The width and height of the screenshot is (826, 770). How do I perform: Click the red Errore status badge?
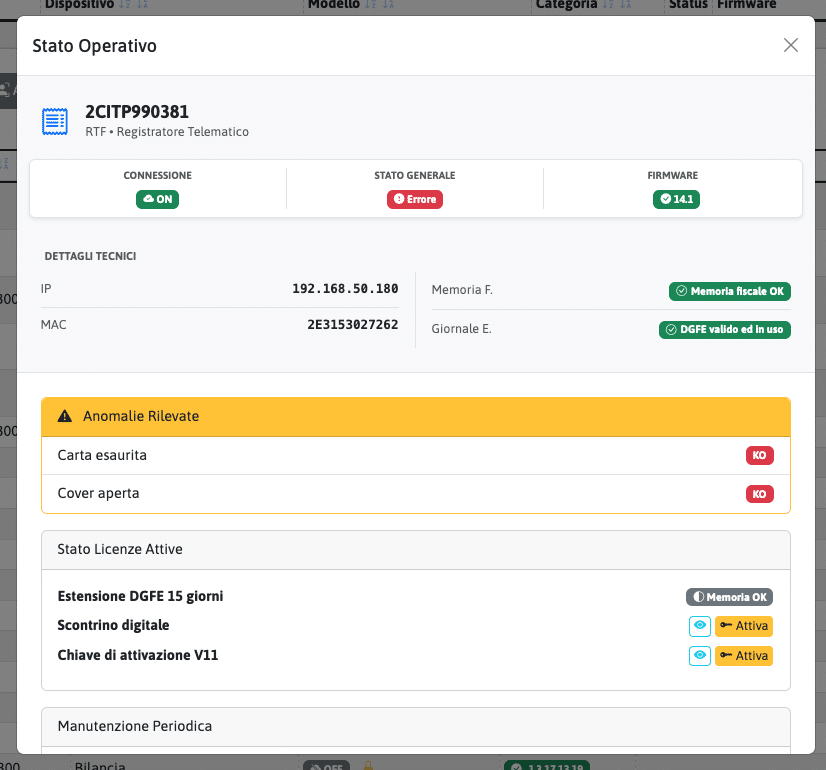pos(414,199)
